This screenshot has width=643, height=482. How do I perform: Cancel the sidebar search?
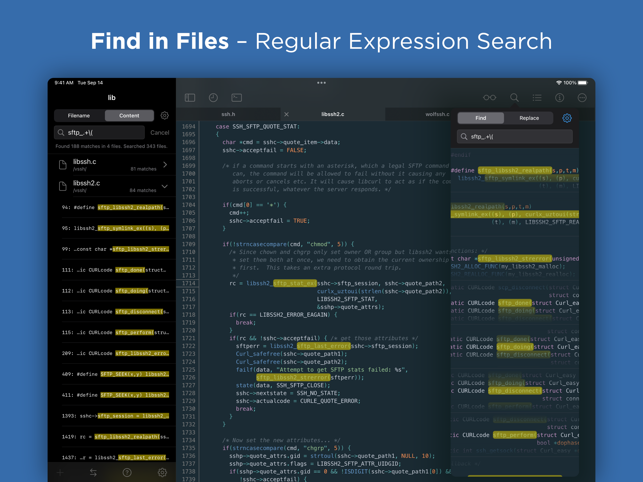[x=160, y=132]
